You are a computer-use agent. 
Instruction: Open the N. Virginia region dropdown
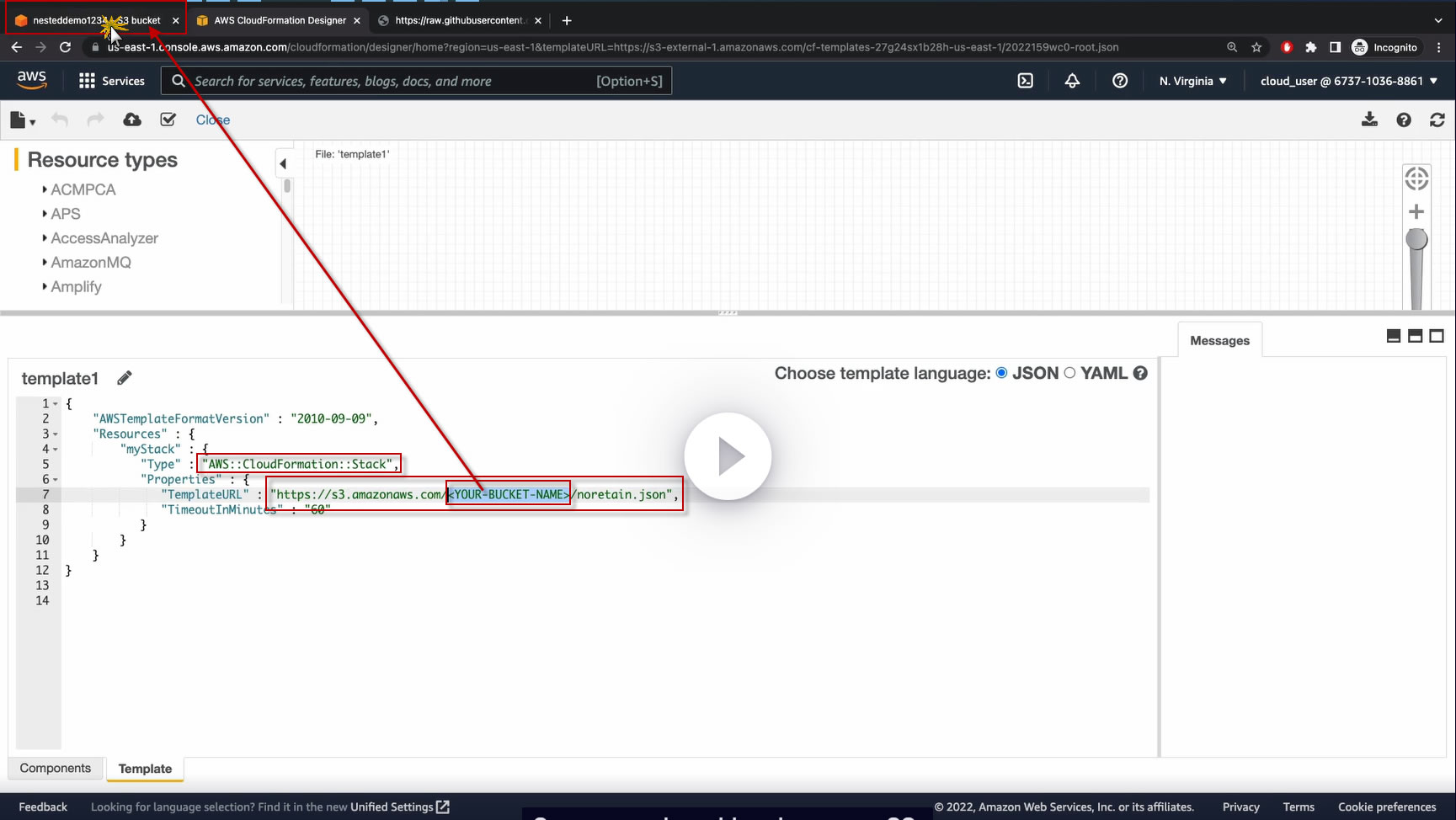pos(1192,81)
